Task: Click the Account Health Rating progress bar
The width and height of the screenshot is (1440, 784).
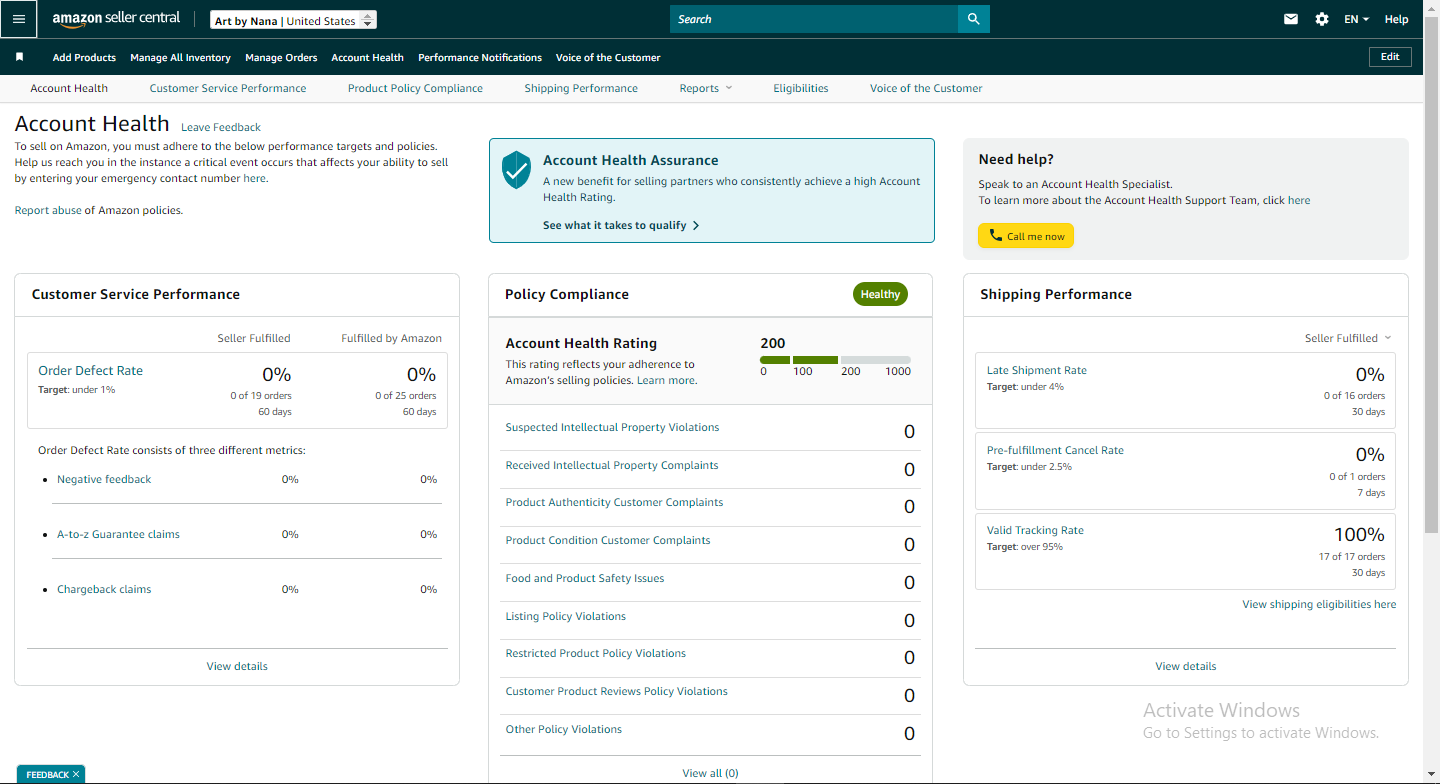Action: (835, 360)
